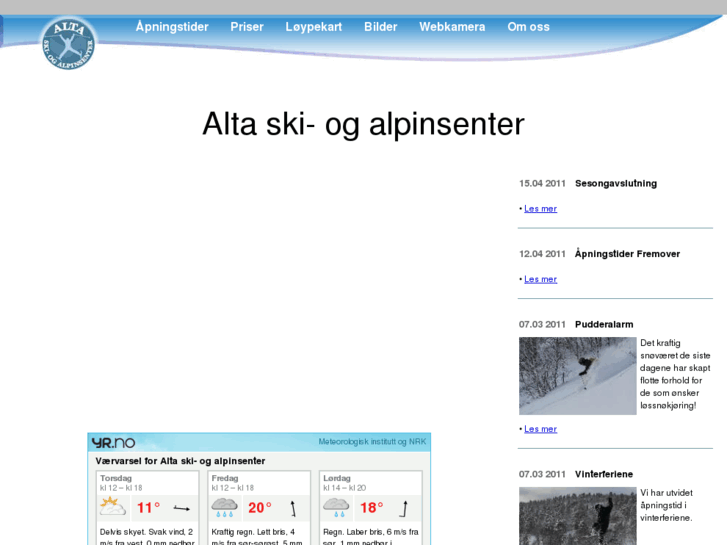Click the Lørdag day label in forecast

337,478
